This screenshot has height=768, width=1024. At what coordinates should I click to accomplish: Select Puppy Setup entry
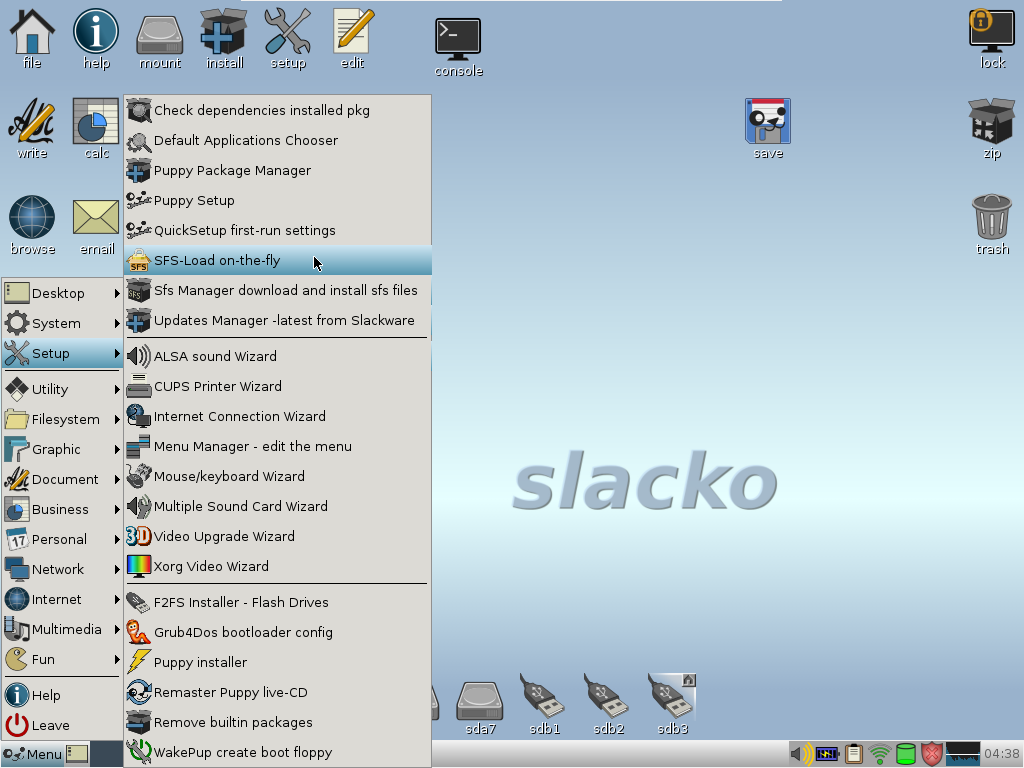(278, 200)
